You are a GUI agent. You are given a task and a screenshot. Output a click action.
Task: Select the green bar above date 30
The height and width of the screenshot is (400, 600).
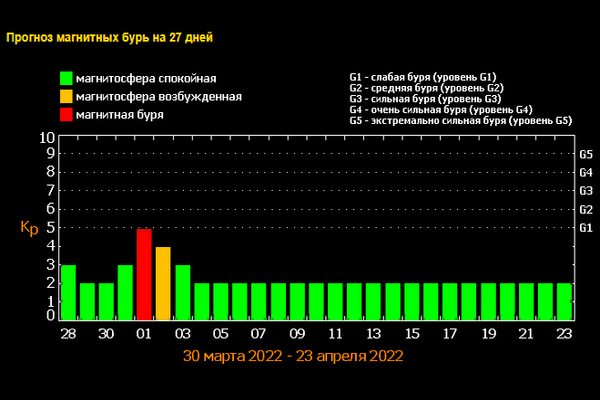click(x=106, y=302)
